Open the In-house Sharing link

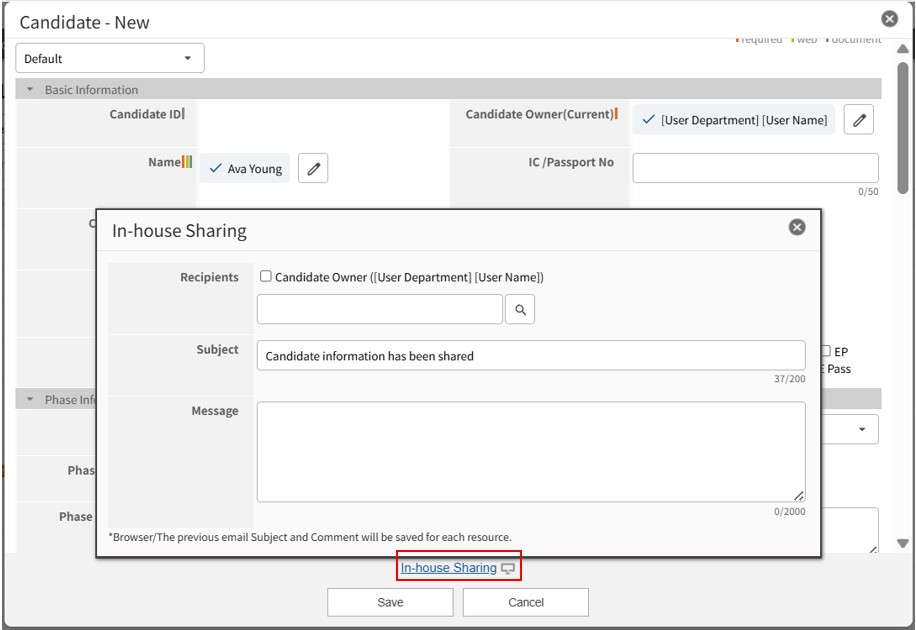point(448,568)
